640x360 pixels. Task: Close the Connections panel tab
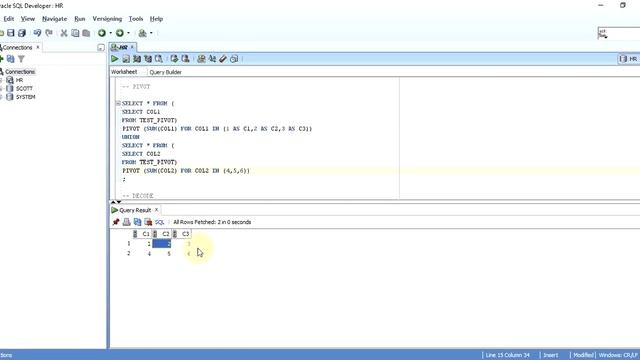[x=38, y=47]
